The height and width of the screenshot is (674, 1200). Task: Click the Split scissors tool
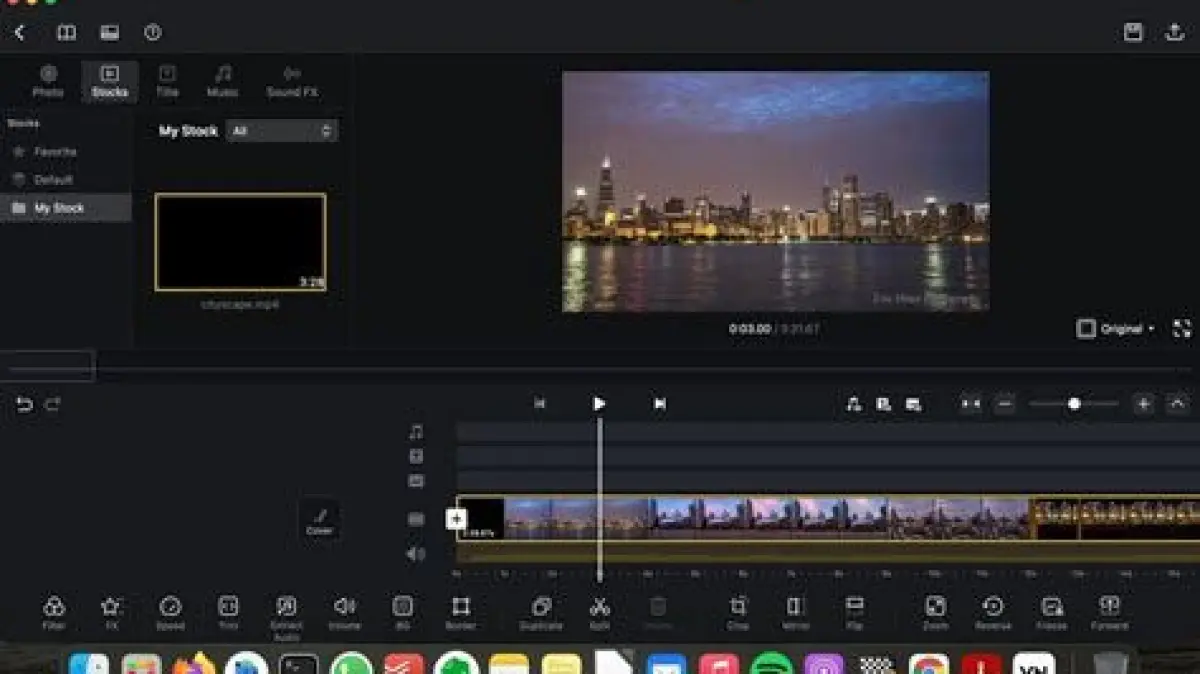599,608
